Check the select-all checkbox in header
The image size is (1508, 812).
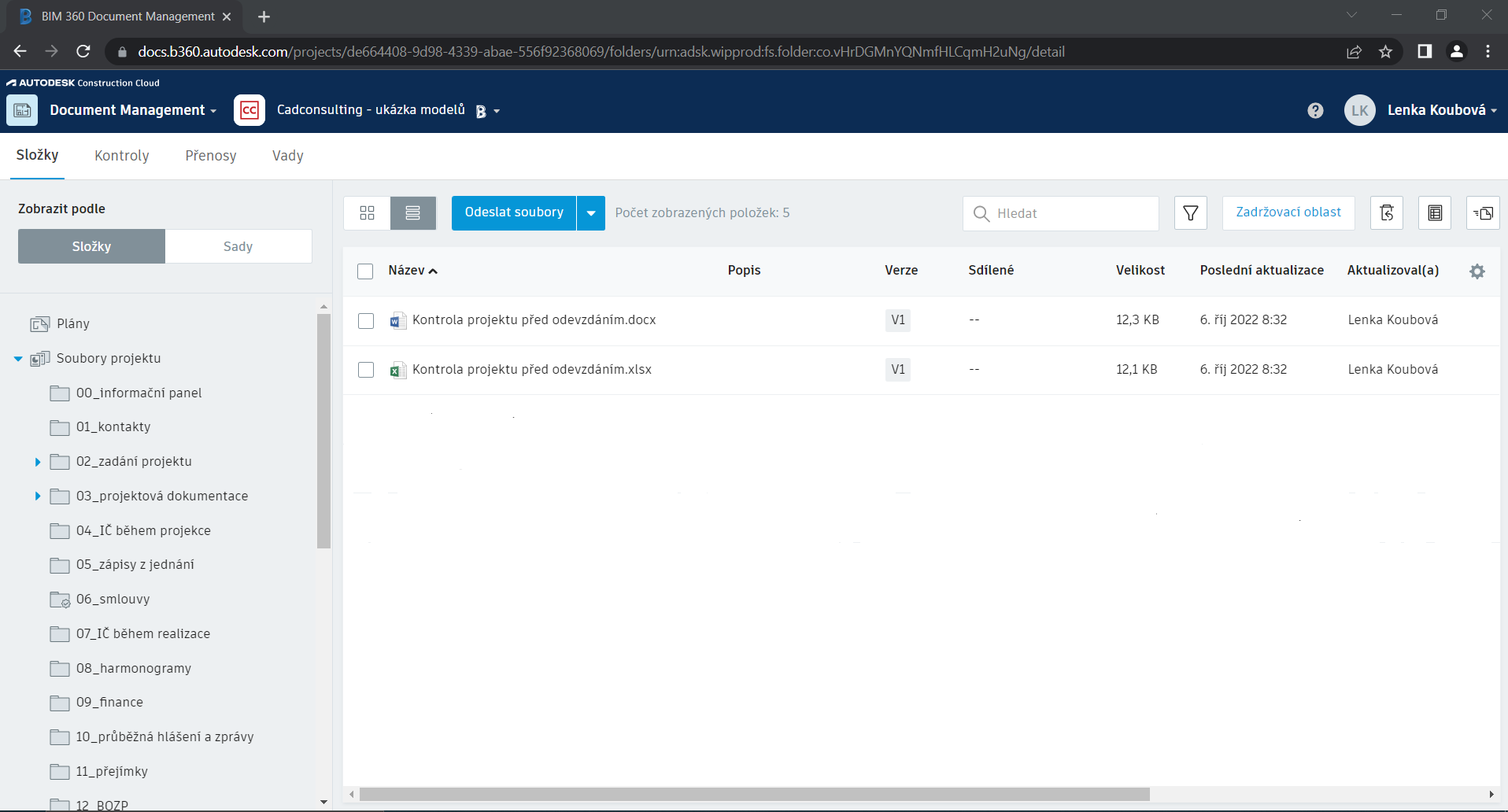pos(365,271)
